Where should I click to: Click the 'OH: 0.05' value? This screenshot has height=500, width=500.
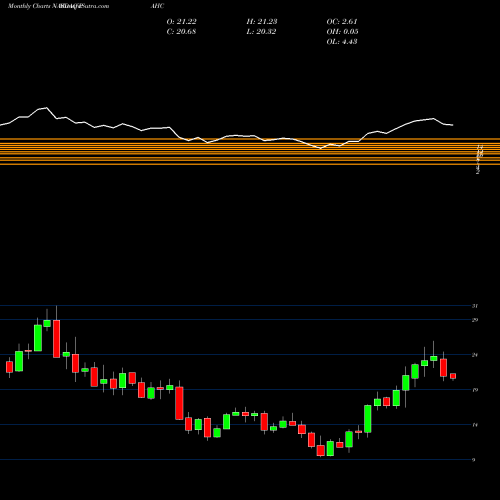[x=342, y=32]
